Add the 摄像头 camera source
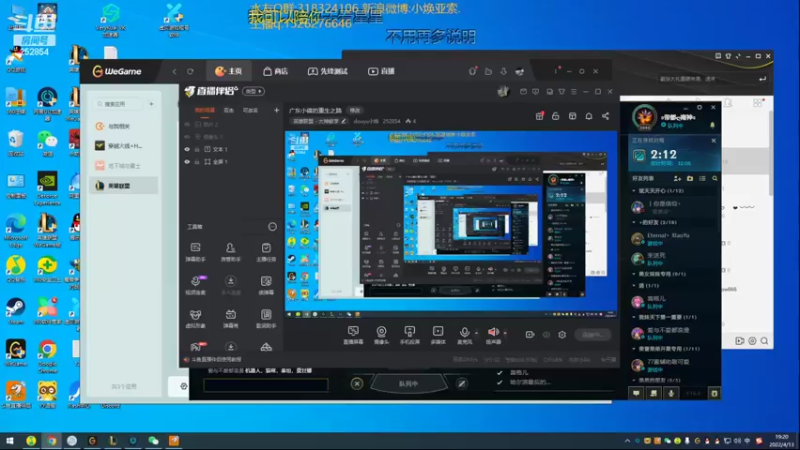The image size is (800, 450). click(381, 335)
